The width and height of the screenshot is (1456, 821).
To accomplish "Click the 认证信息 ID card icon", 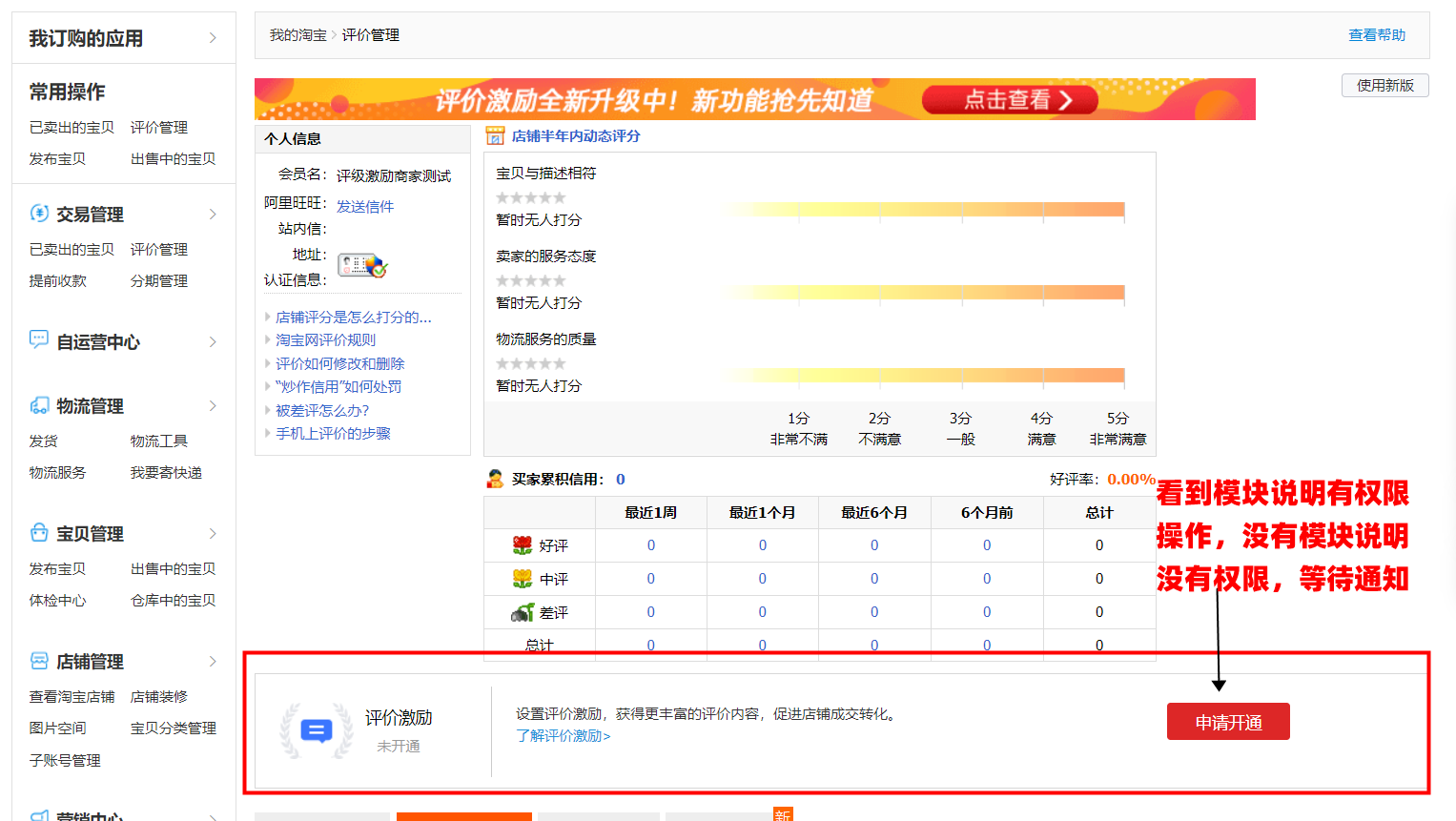I will pos(363,266).
